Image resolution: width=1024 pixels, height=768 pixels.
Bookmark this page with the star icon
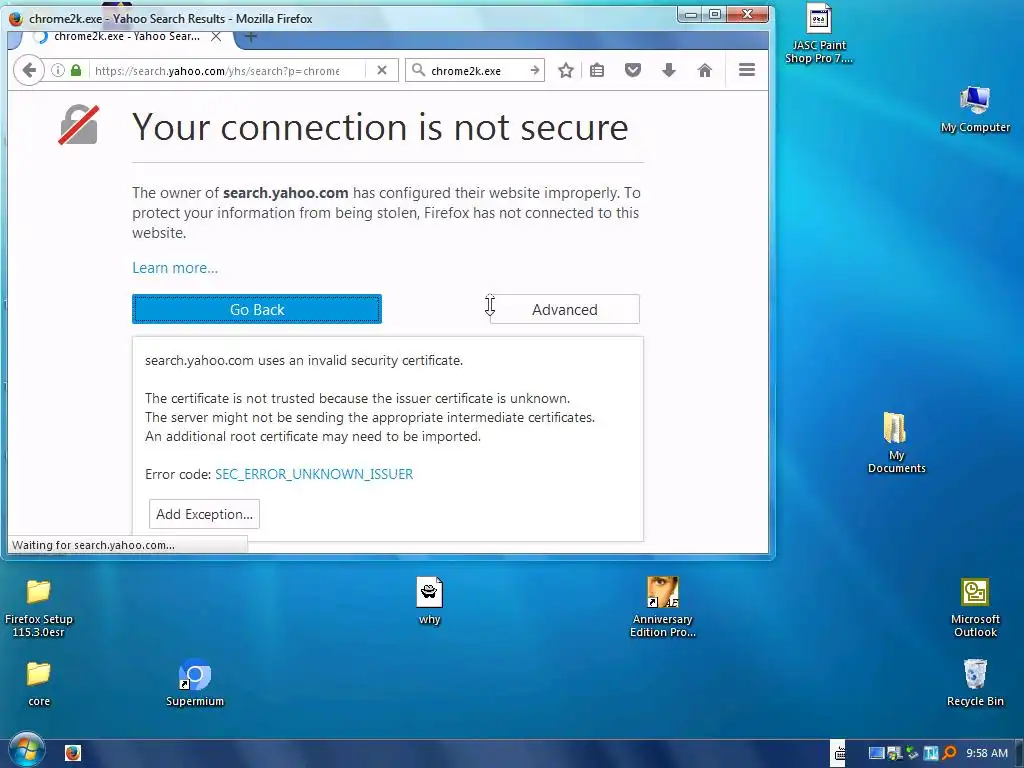point(566,71)
